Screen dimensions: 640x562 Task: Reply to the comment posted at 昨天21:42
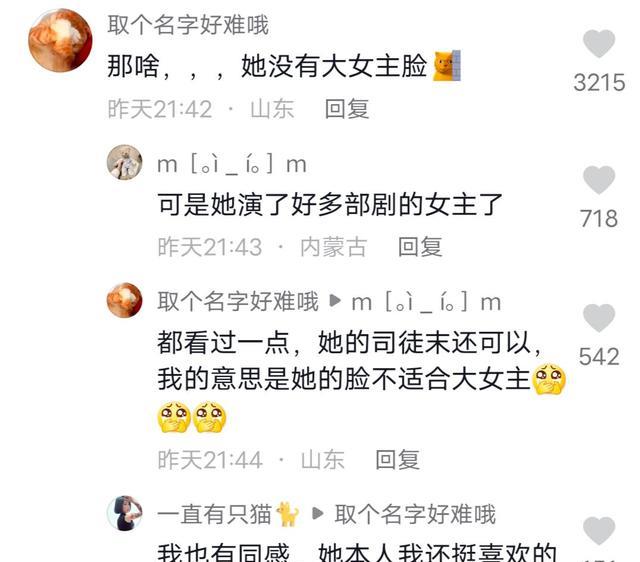(x=347, y=109)
